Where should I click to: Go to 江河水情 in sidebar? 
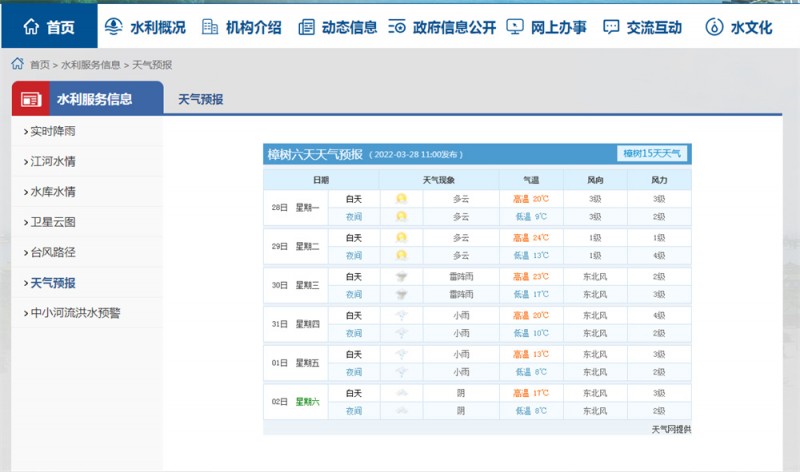click(53, 161)
